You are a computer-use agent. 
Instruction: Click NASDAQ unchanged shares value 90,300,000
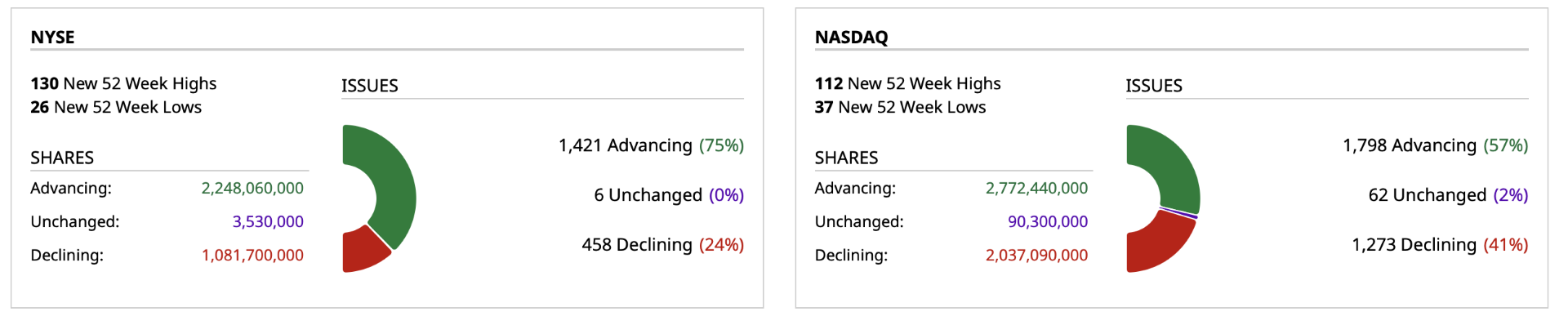(x=1048, y=221)
